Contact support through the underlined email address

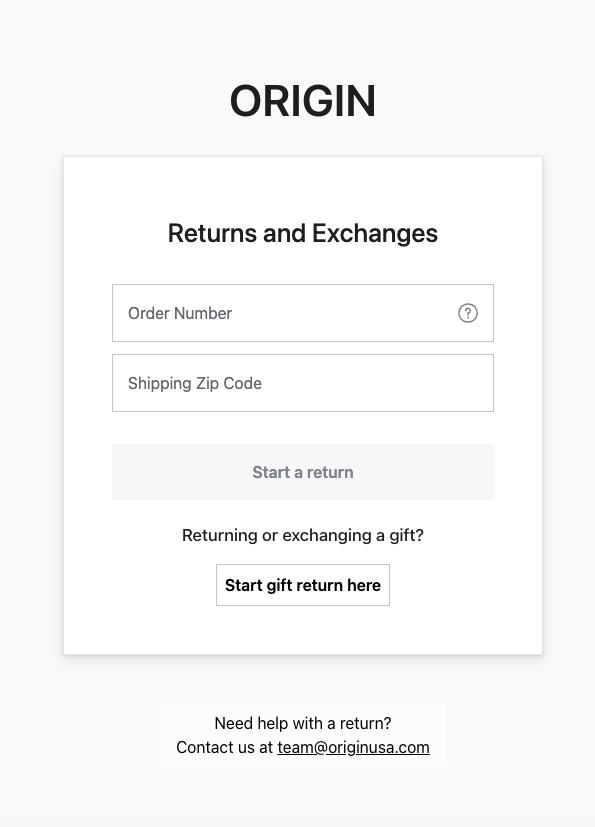(x=353, y=747)
